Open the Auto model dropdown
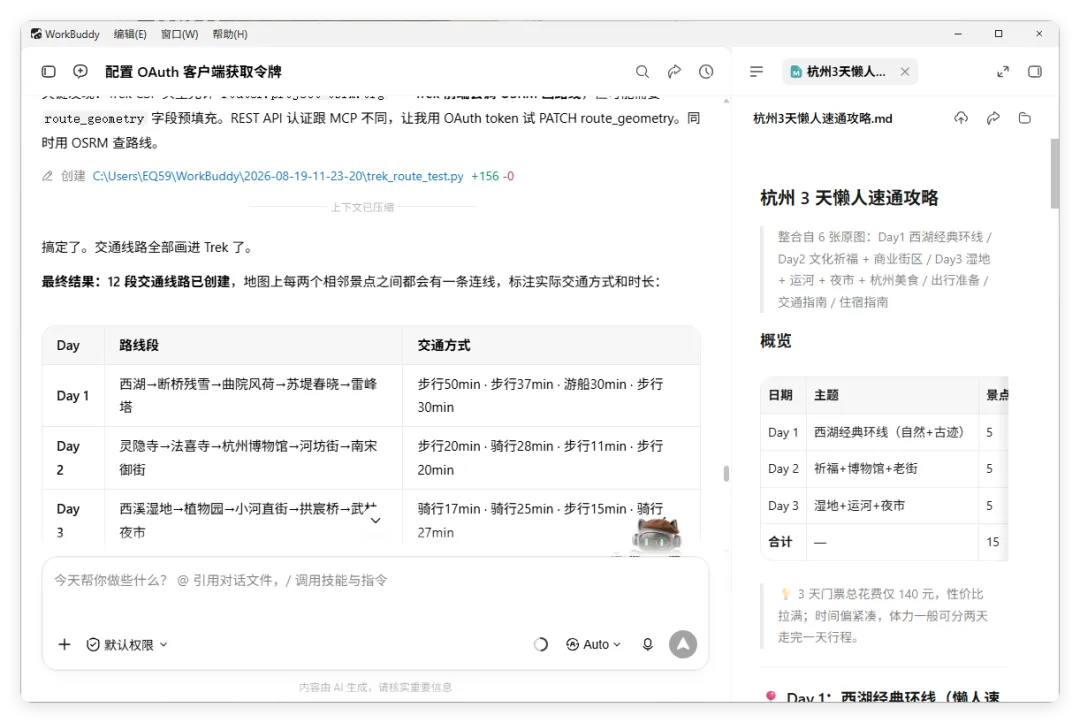Screen dimensions: 1080x723 [593, 645]
